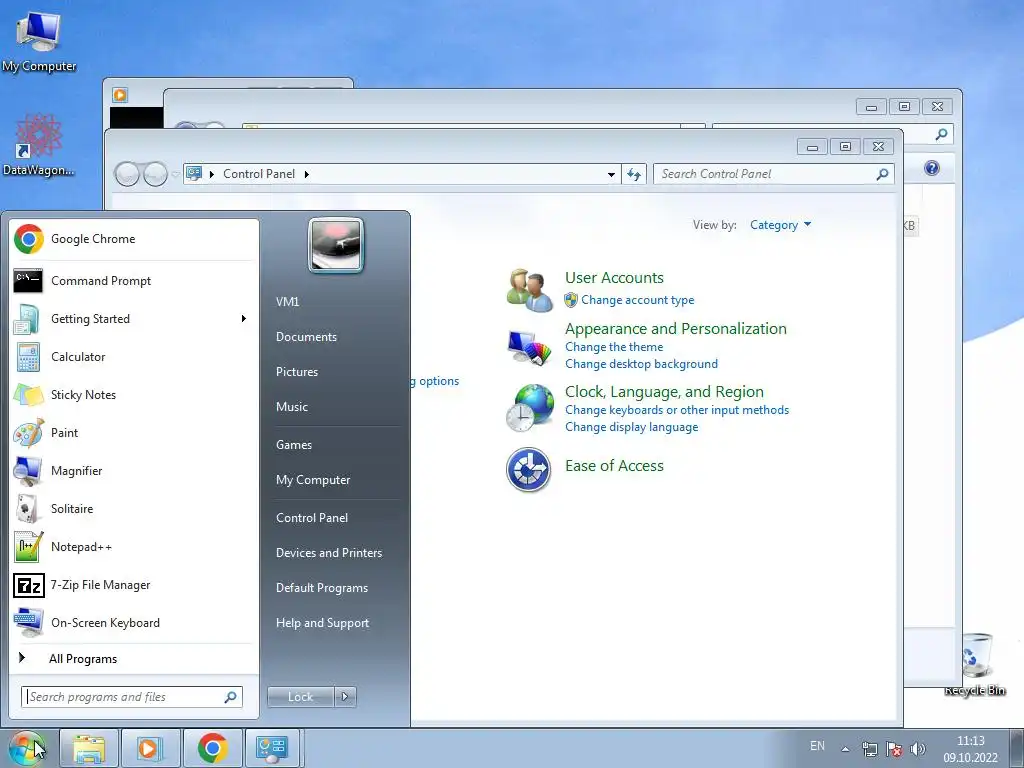Launch Sticky Notes from Start menu

pos(133,394)
